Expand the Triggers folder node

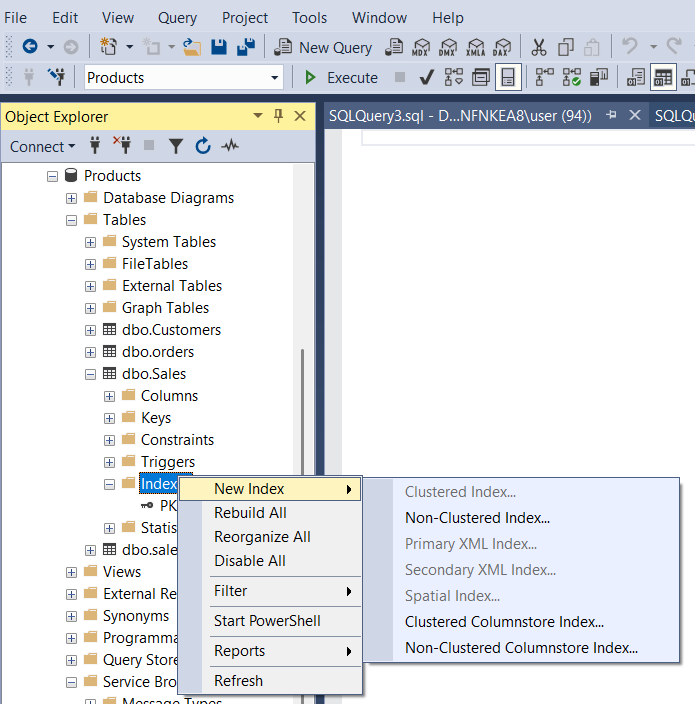pyautogui.click(x=109, y=462)
